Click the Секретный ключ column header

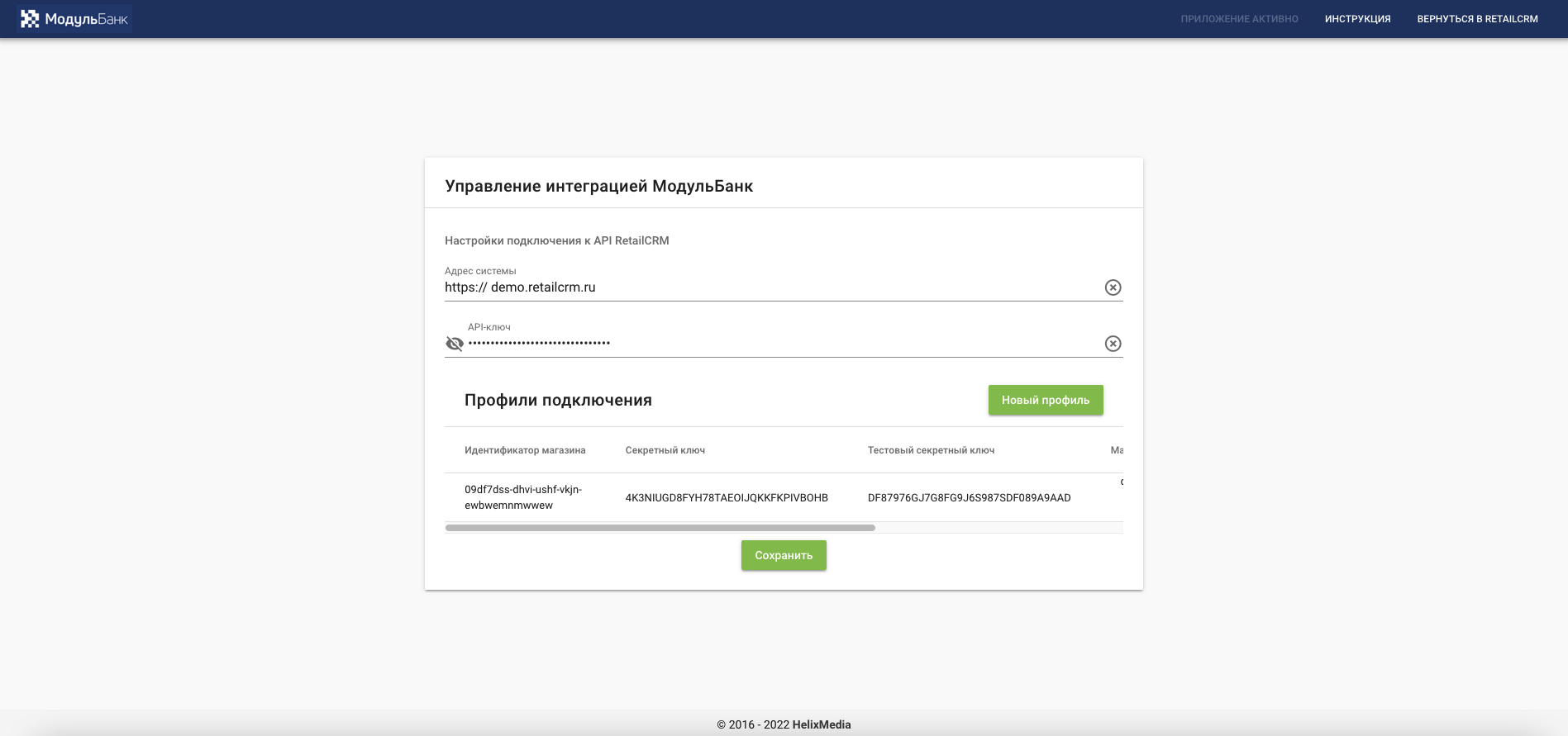(x=665, y=450)
